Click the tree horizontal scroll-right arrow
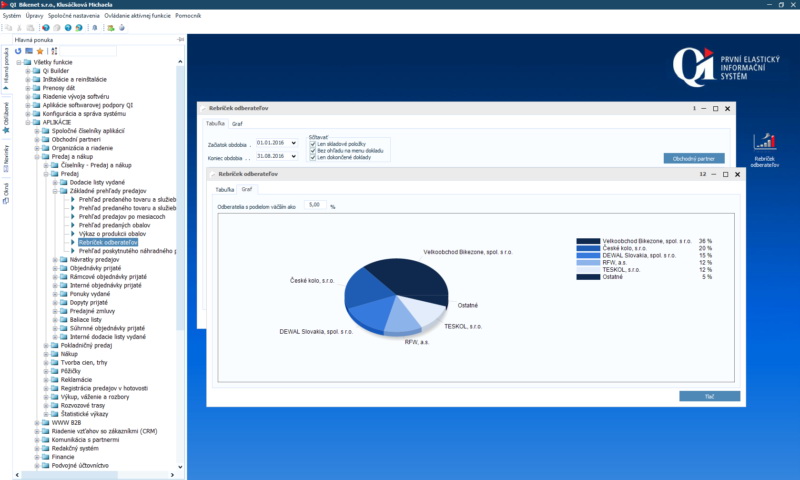Viewport: 800px width, 480px height. (172, 475)
